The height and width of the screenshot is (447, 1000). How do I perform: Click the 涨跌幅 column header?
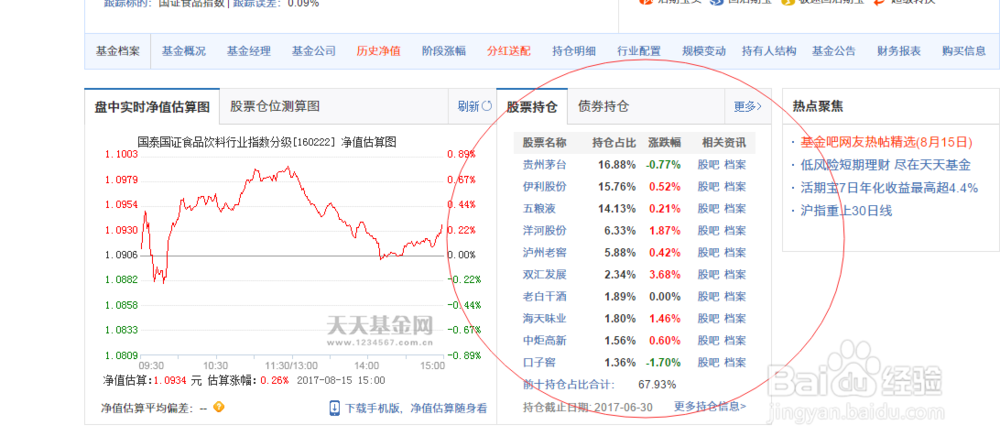(x=665, y=142)
